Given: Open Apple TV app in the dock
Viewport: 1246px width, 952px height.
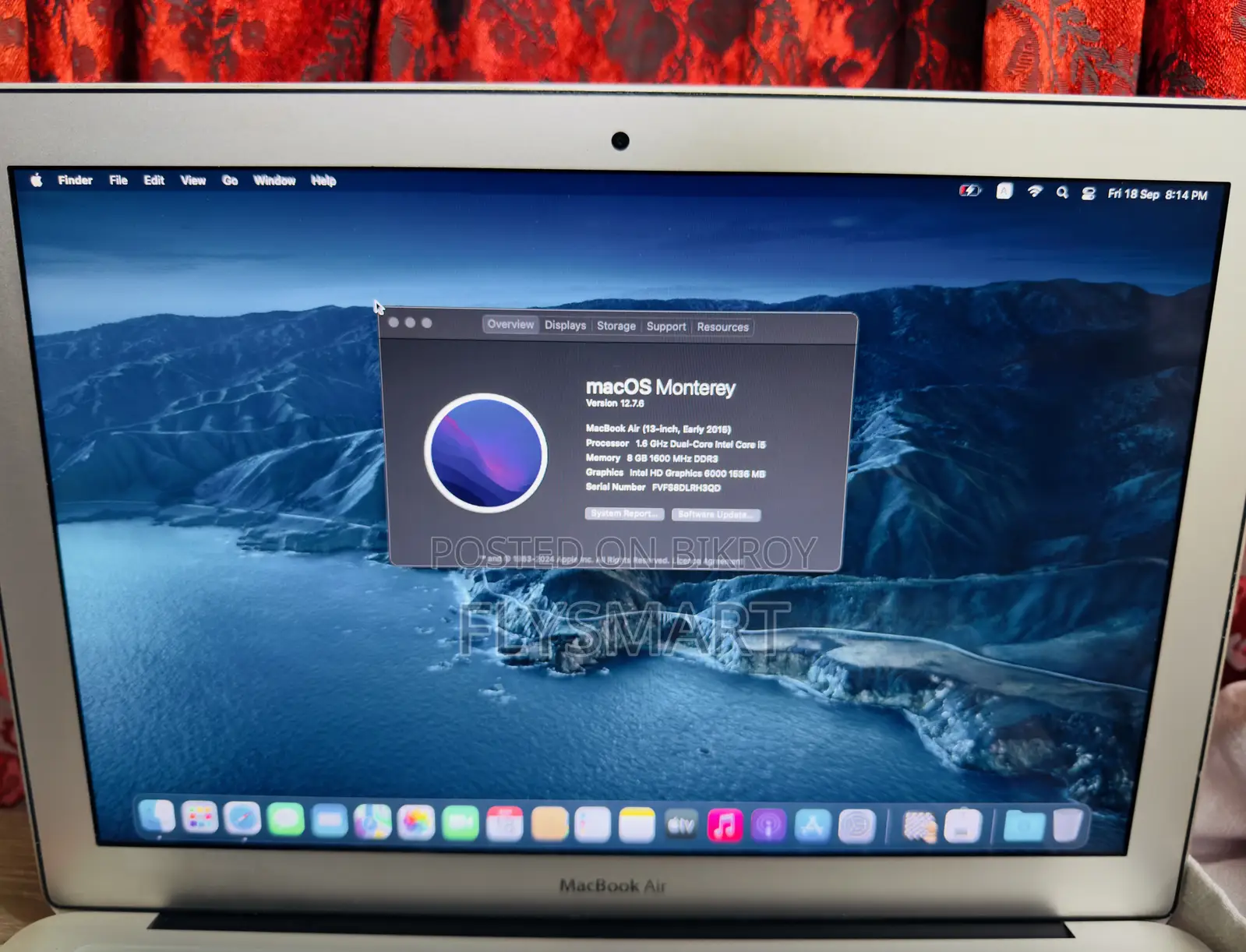Looking at the screenshot, I should pyautogui.click(x=681, y=826).
